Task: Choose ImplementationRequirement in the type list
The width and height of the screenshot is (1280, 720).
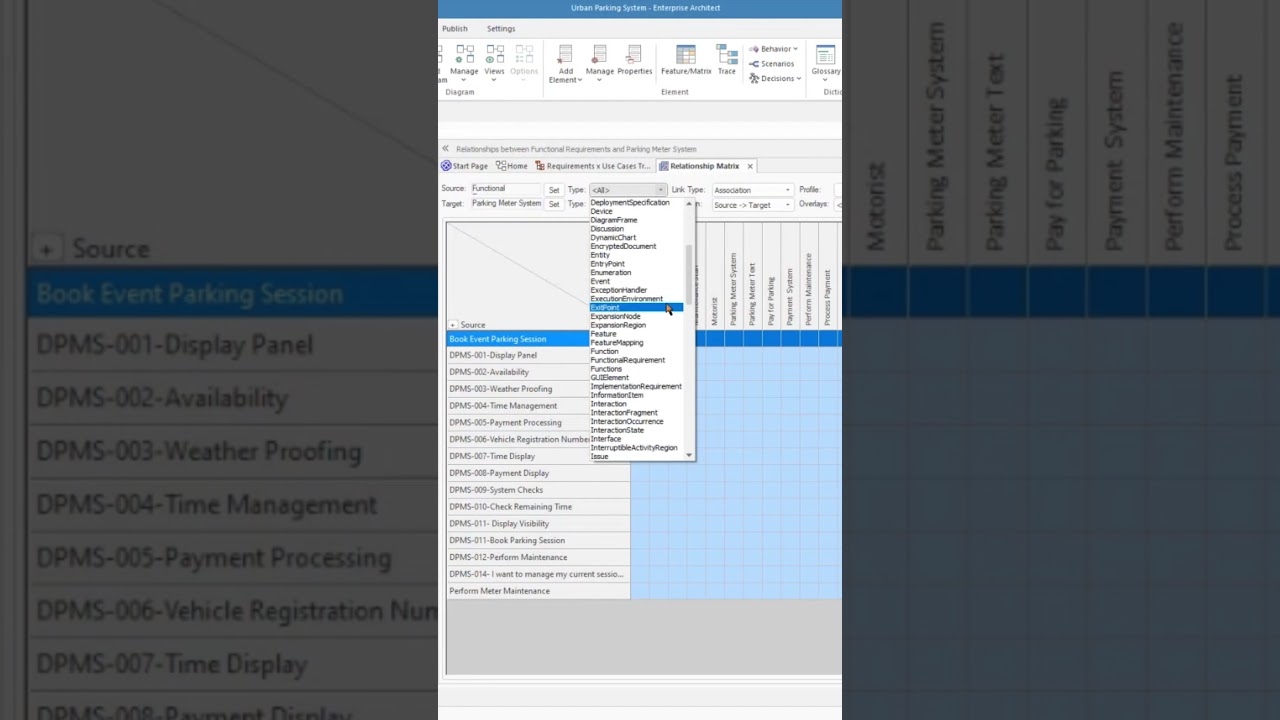Action: pyautogui.click(x=636, y=387)
